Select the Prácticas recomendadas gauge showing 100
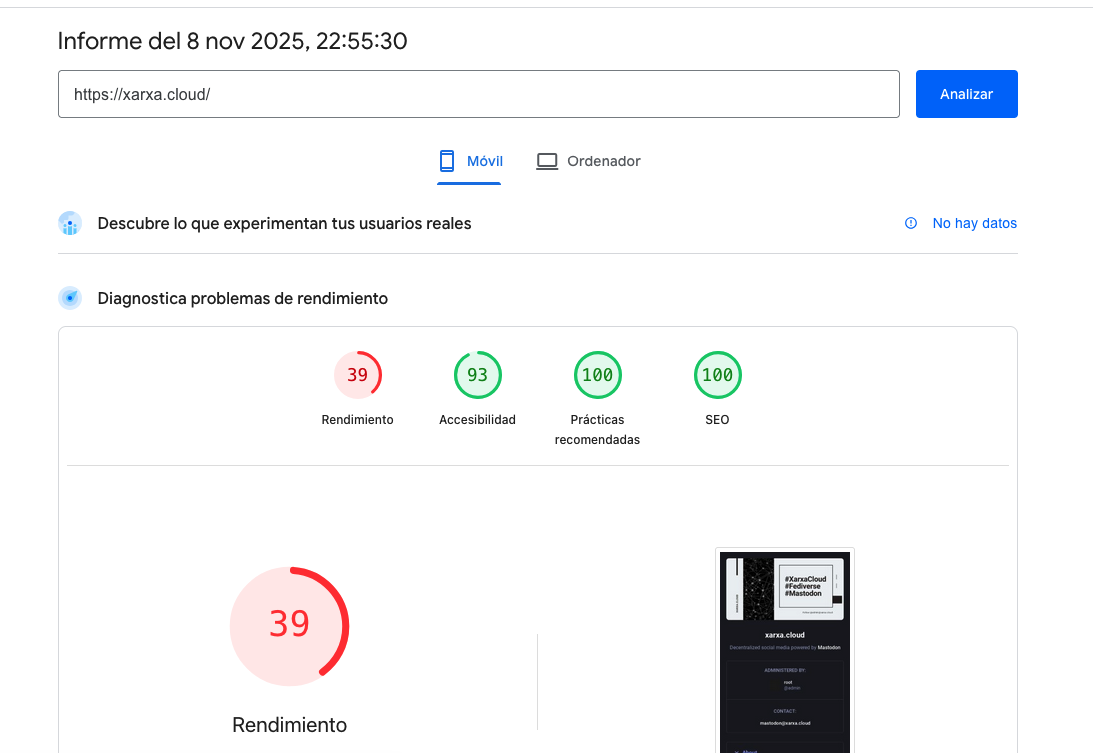Image resolution: width=1093 pixels, height=753 pixels. point(597,376)
